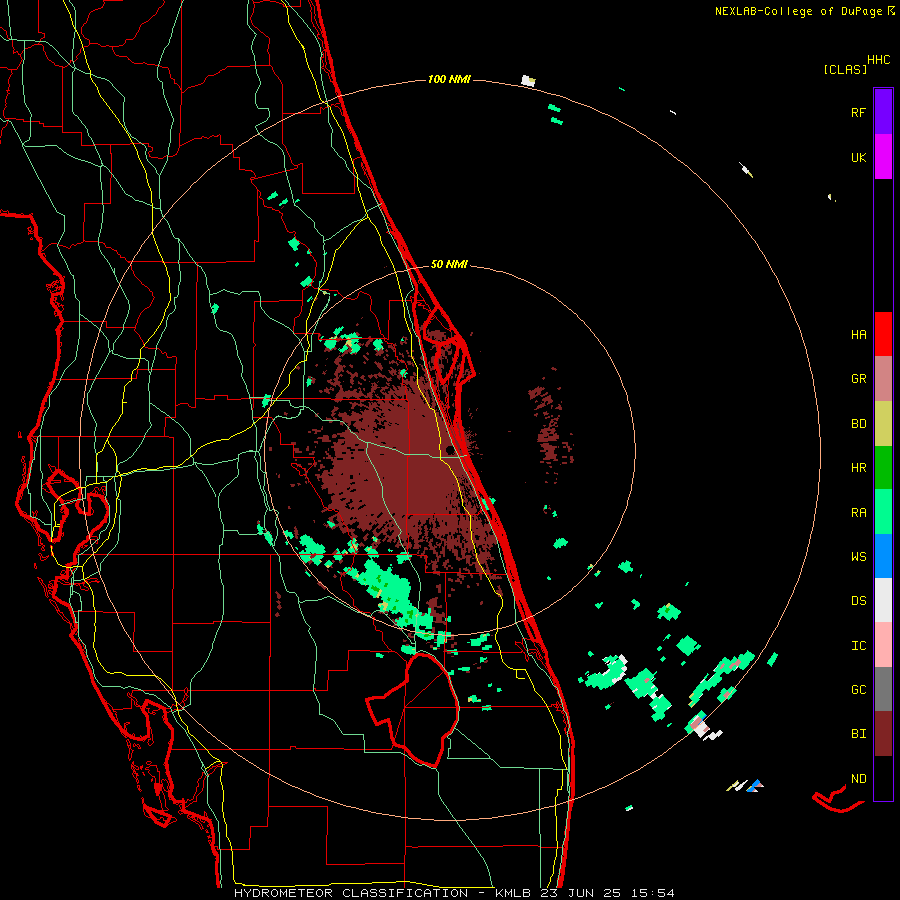Click the 'DS' legend label
900x900 pixels.
[x=858, y=600]
